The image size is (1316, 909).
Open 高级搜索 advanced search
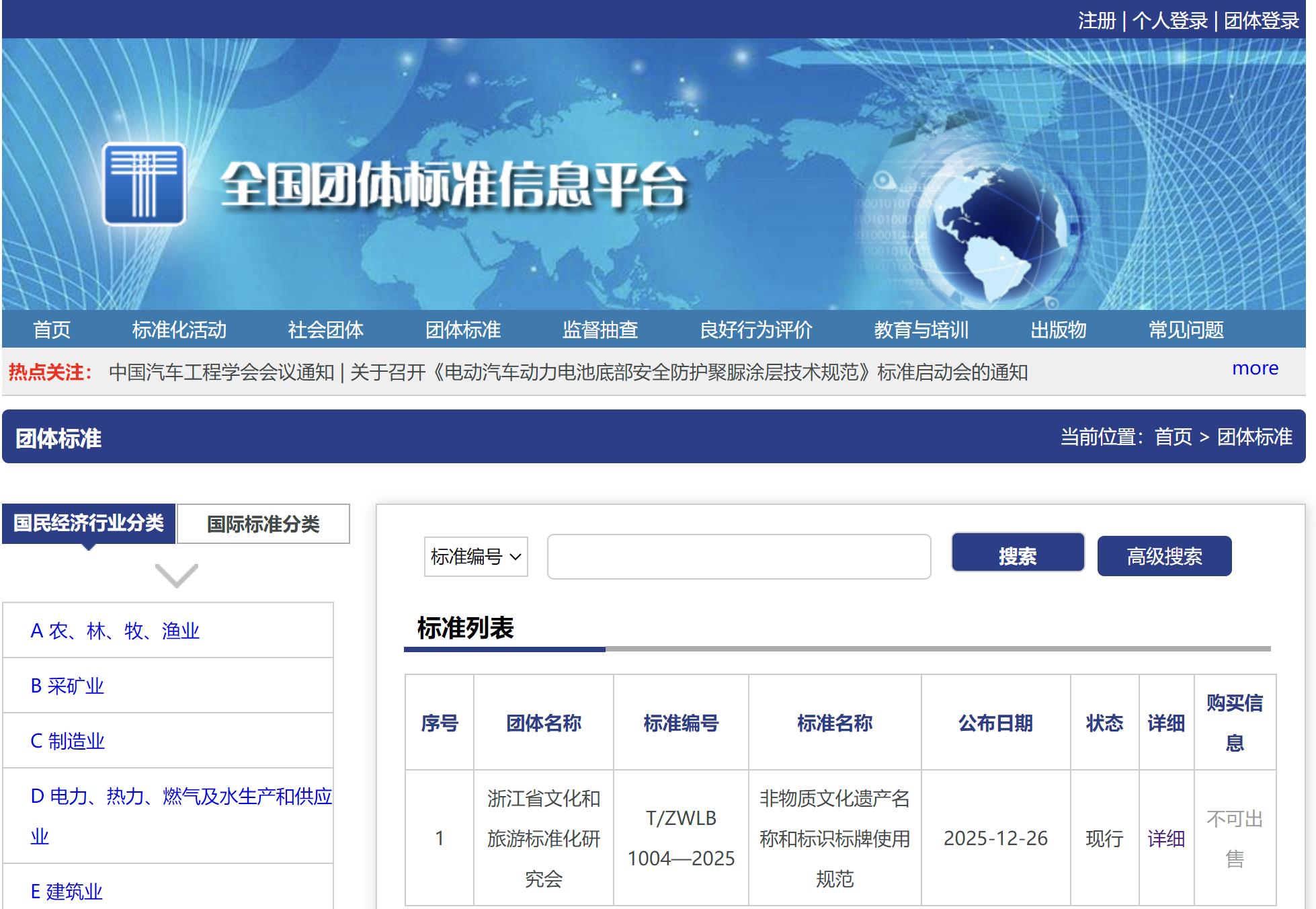click(x=1164, y=556)
